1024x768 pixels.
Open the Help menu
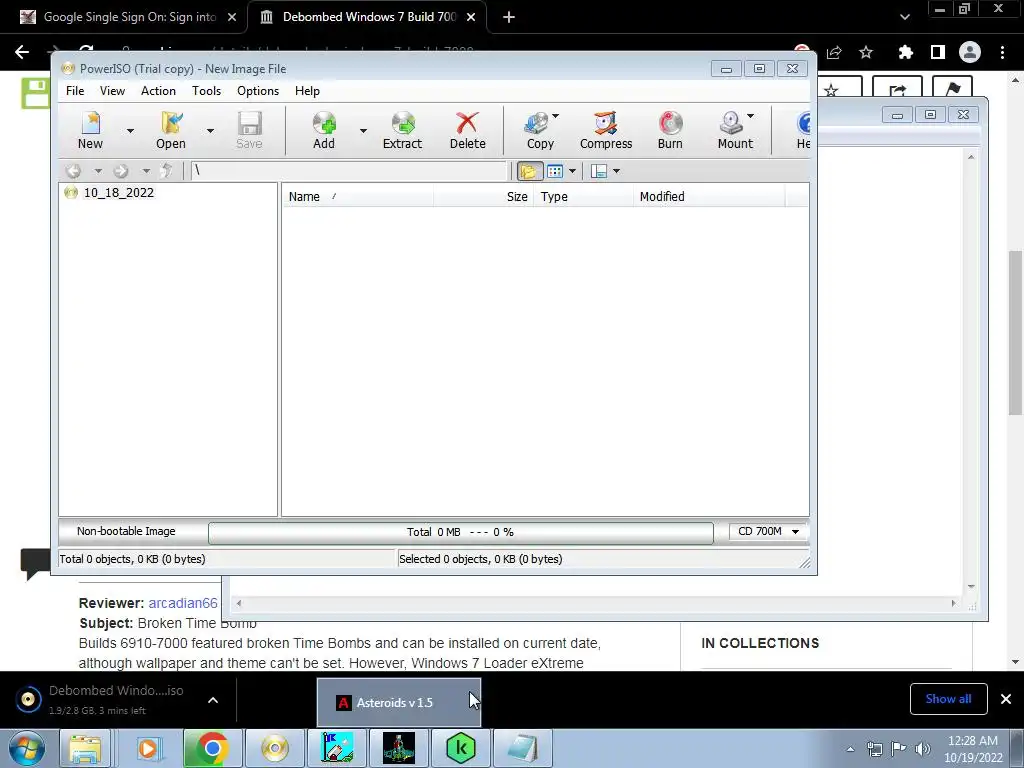pos(307,91)
